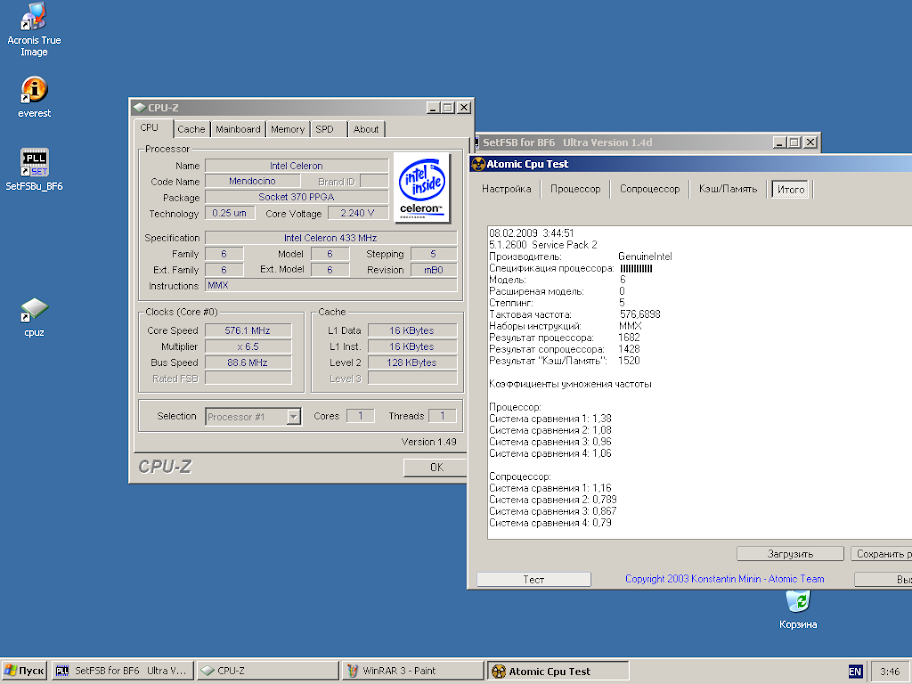The width and height of the screenshot is (912, 684).
Task: Click the Intel Inside Celeron logo in CPU-Z
Action: [422, 187]
